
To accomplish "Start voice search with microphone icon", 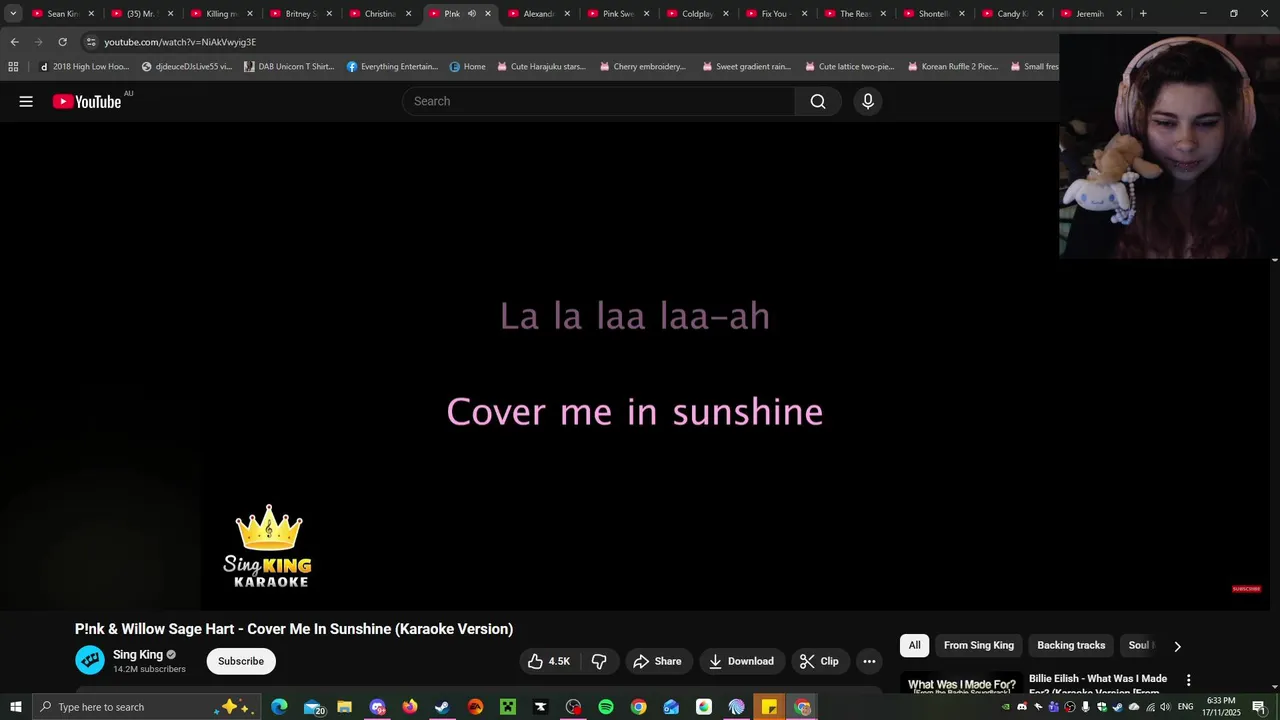I will [868, 101].
